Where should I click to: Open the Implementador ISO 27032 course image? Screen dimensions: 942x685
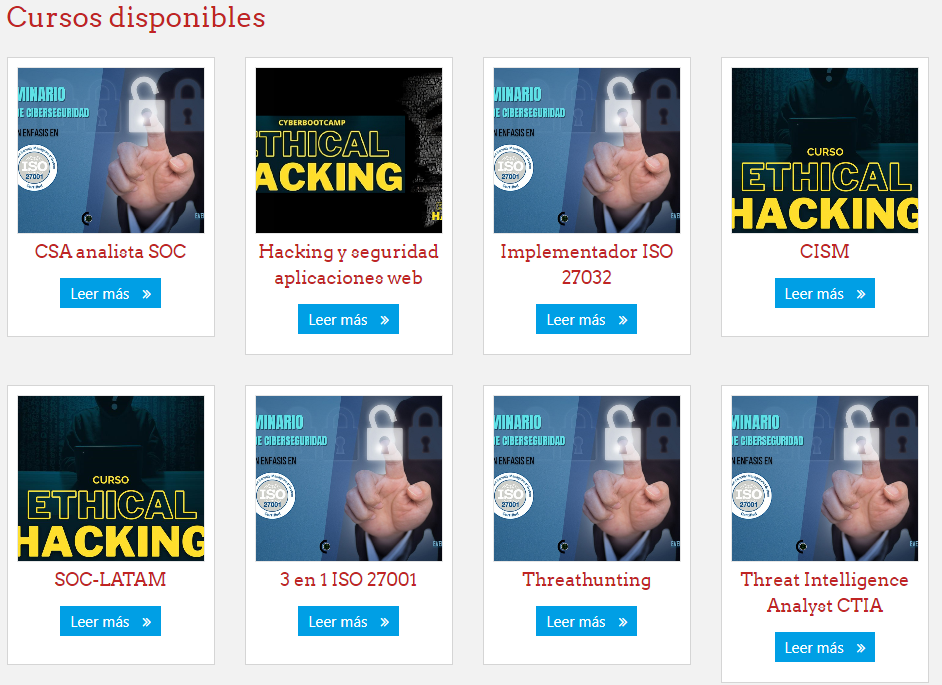pos(586,150)
